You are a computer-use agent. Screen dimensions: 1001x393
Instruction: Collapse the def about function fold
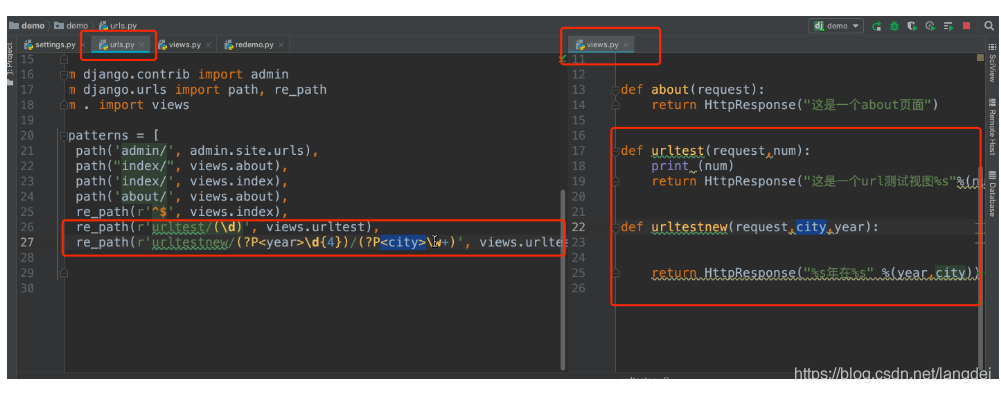(x=616, y=90)
